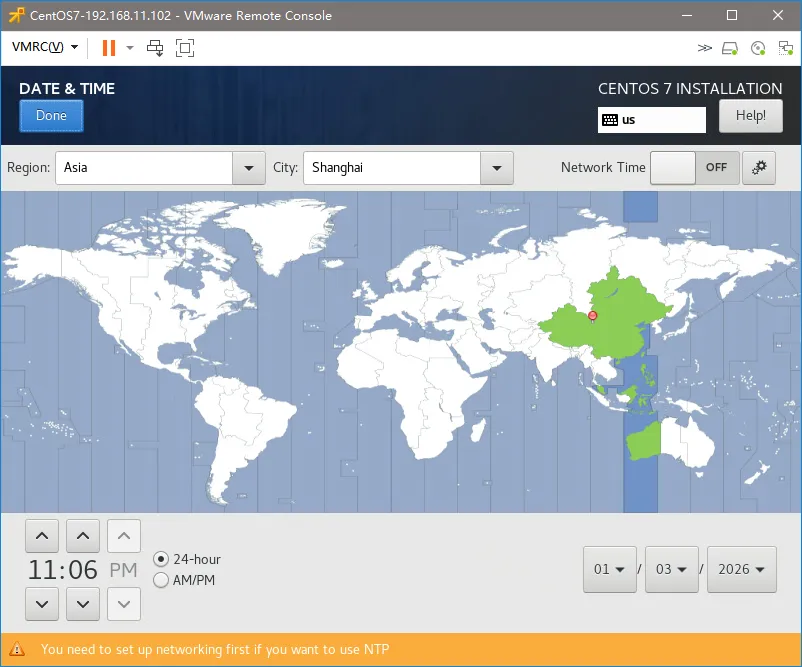Maximize the VMware Remote Console window

[732, 15]
